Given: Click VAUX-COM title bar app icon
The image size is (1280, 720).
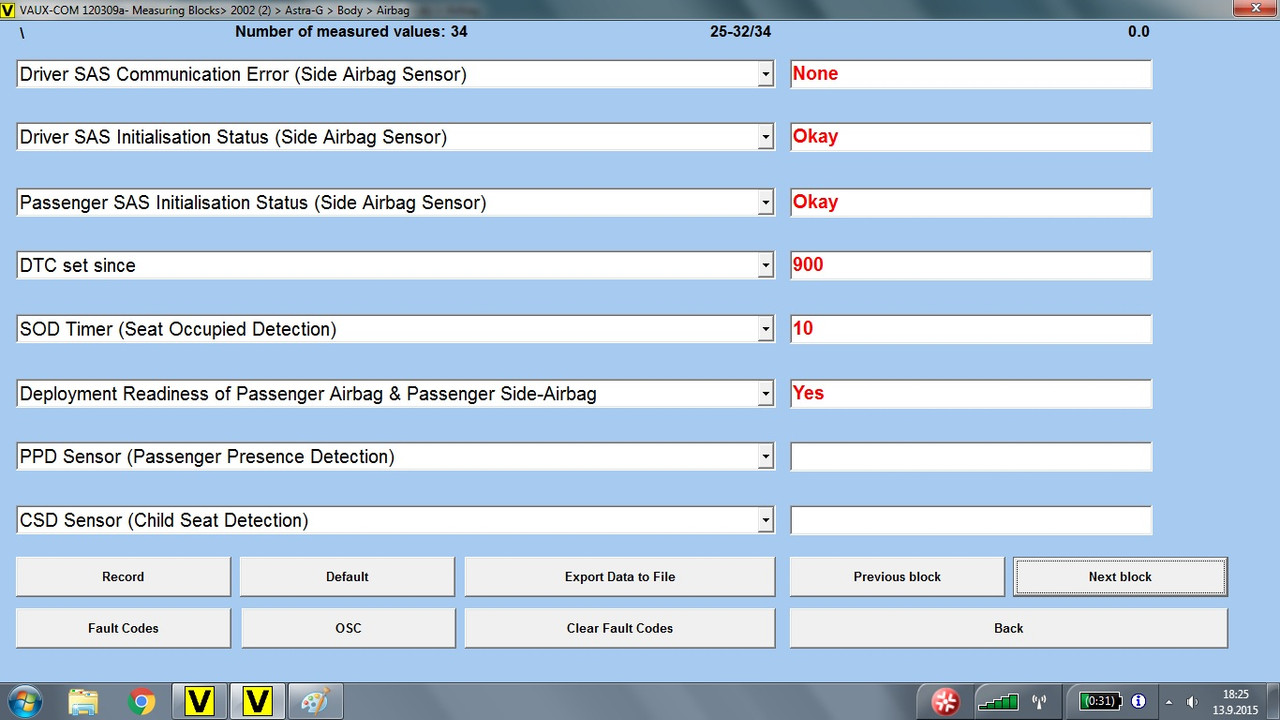Looking at the screenshot, I should click(x=9, y=9).
